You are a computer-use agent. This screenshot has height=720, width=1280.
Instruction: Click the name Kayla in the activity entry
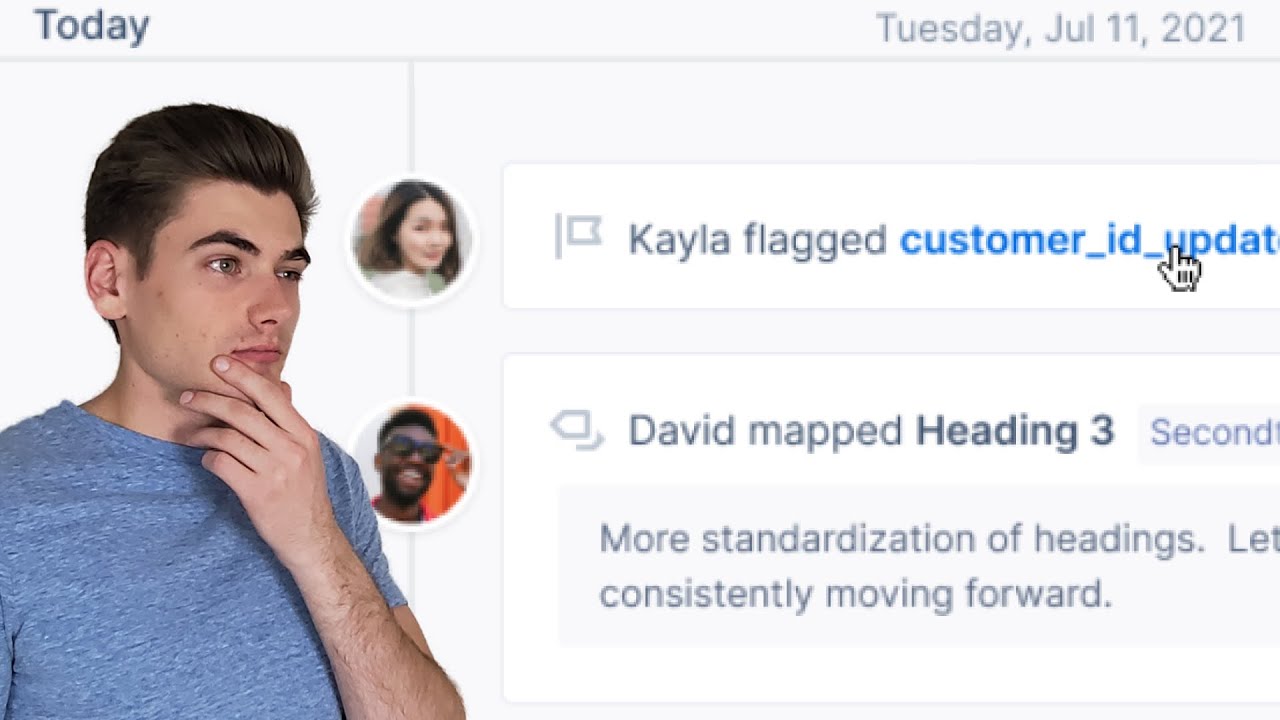(x=679, y=240)
